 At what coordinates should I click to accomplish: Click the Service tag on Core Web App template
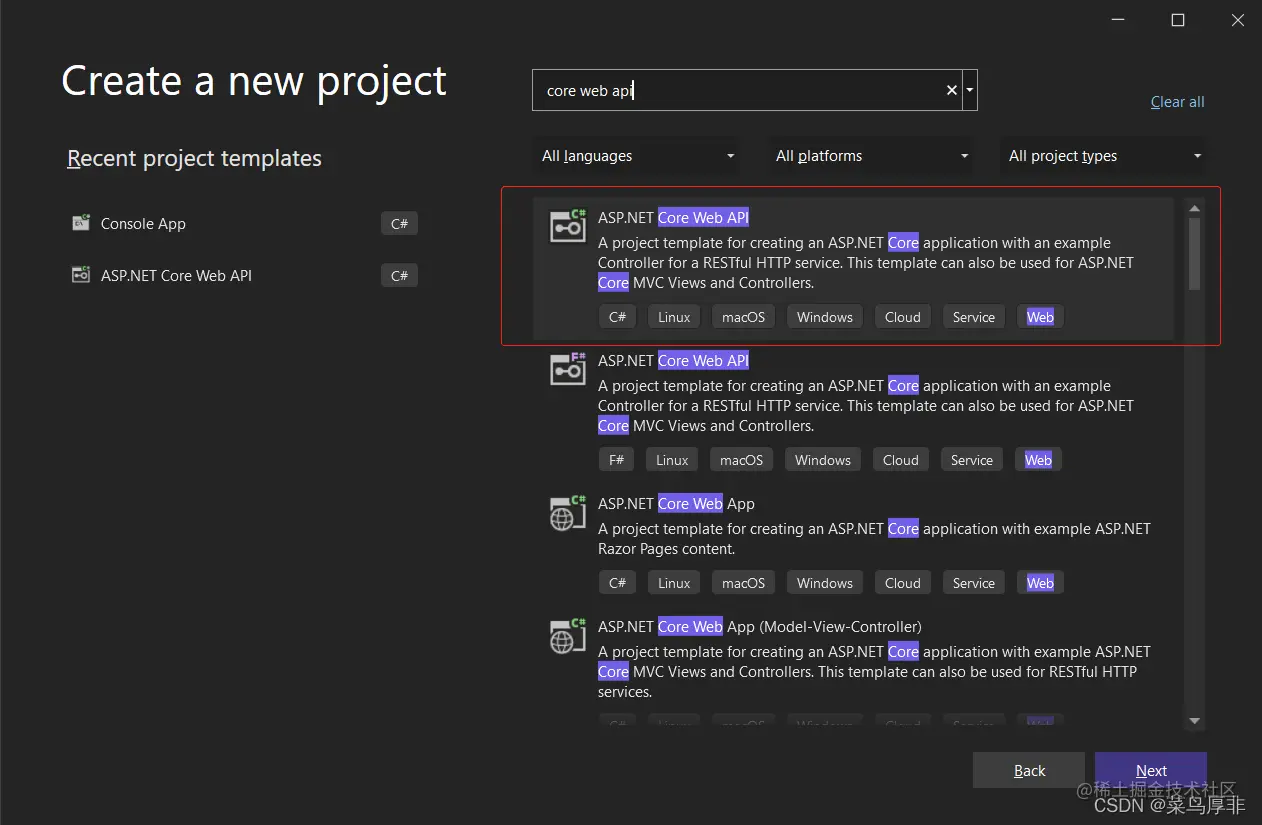tap(973, 583)
